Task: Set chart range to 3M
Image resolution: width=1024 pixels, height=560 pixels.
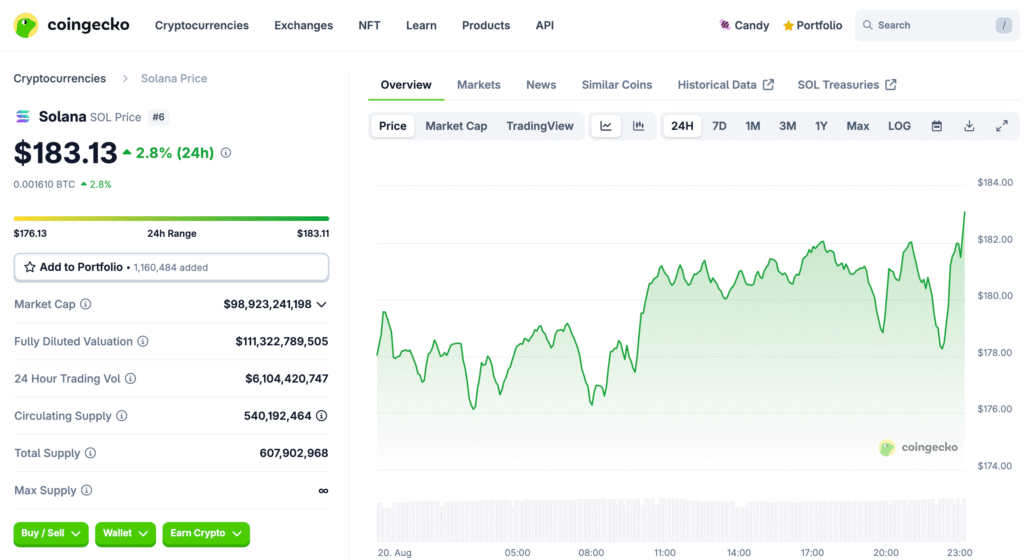Action: (787, 126)
